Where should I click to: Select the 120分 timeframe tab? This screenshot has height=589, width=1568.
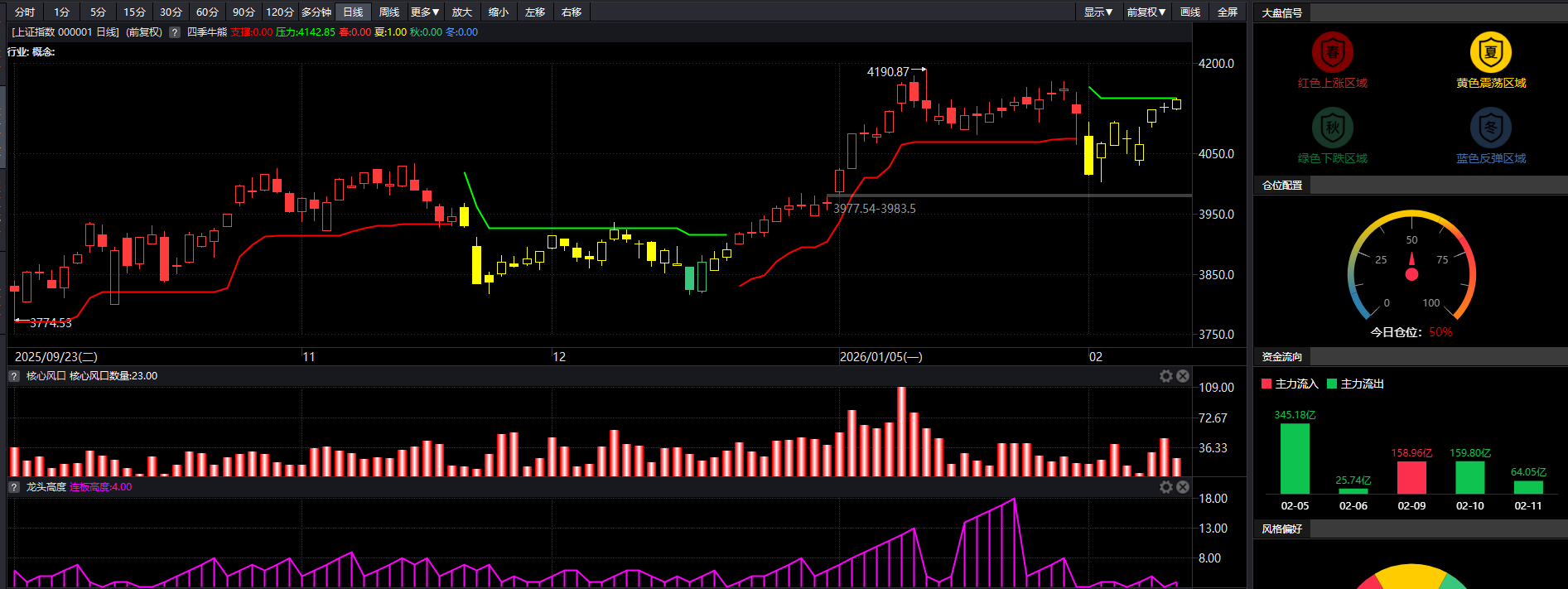coord(280,12)
